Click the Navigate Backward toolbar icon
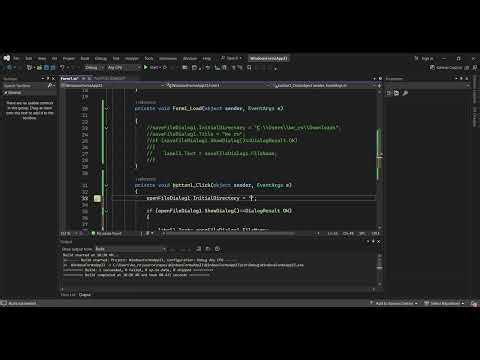Viewport: 480px width, 360px height. click(9, 68)
